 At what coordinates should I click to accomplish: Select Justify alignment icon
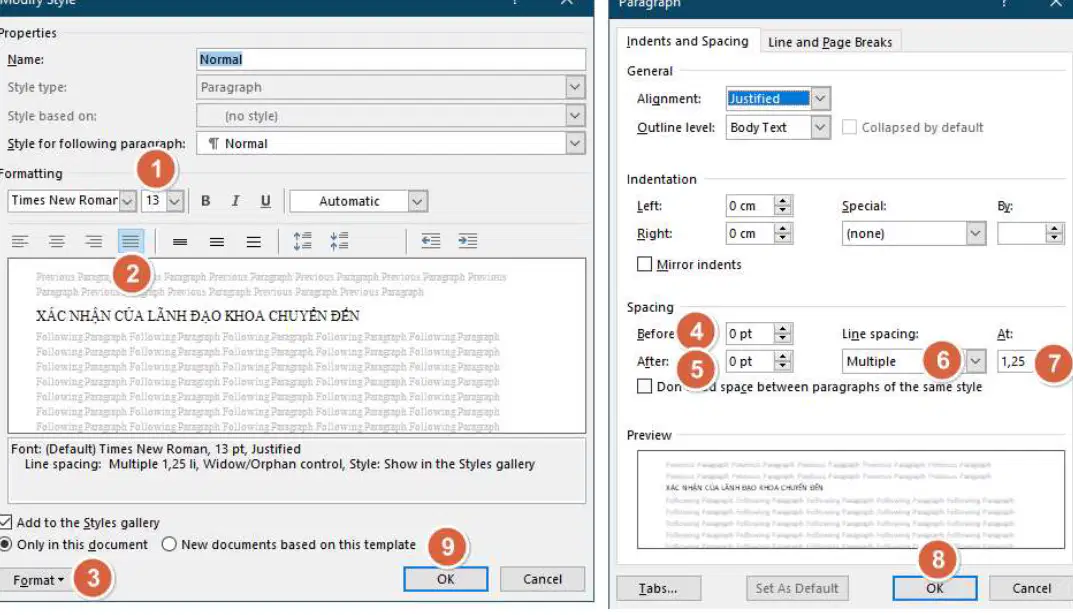[130, 241]
